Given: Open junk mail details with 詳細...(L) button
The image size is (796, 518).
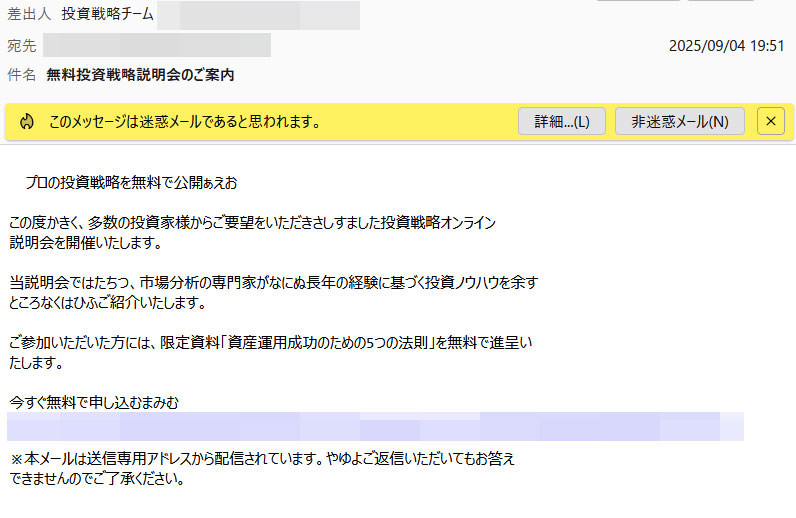Looking at the screenshot, I should [561, 121].
